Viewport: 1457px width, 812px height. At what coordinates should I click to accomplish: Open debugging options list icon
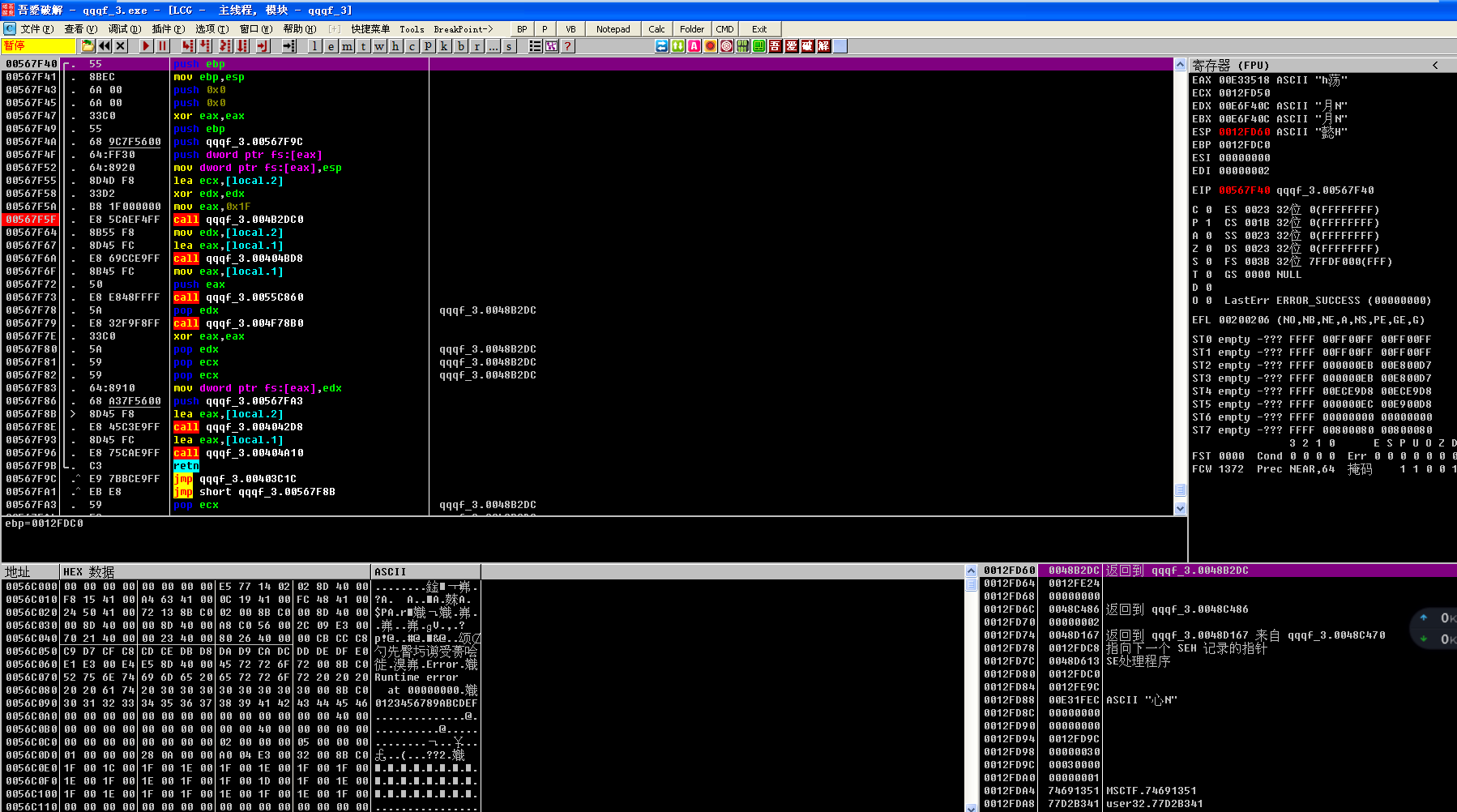pos(536,46)
